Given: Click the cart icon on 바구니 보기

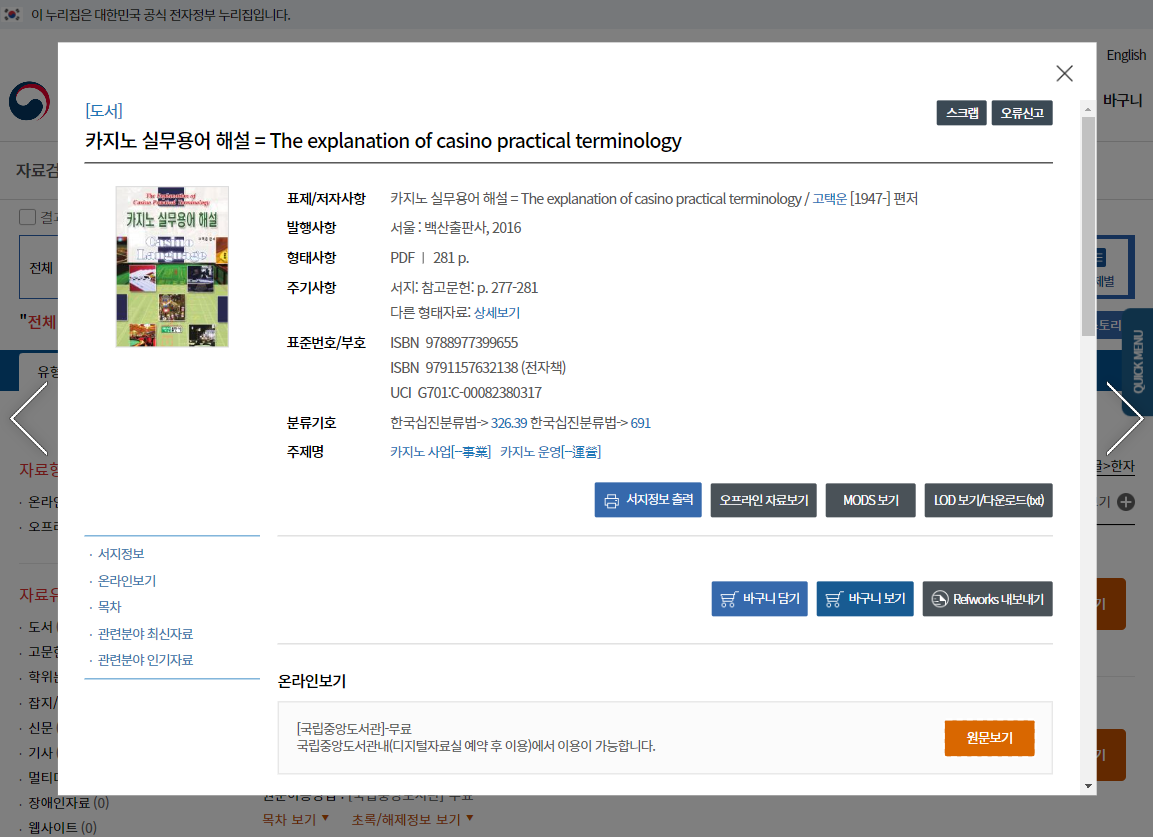Looking at the screenshot, I should tap(833, 599).
